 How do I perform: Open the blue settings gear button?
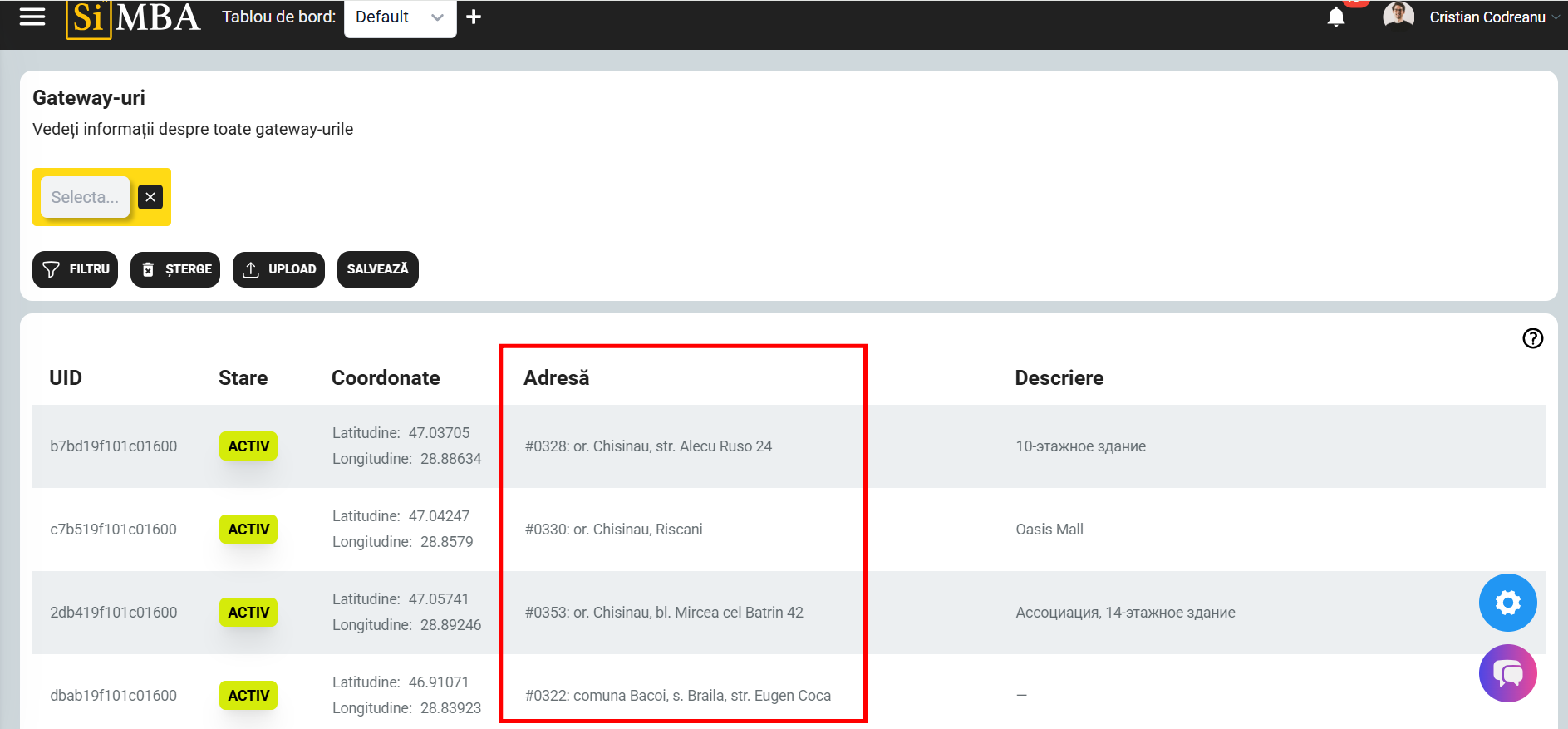pyautogui.click(x=1507, y=603)
